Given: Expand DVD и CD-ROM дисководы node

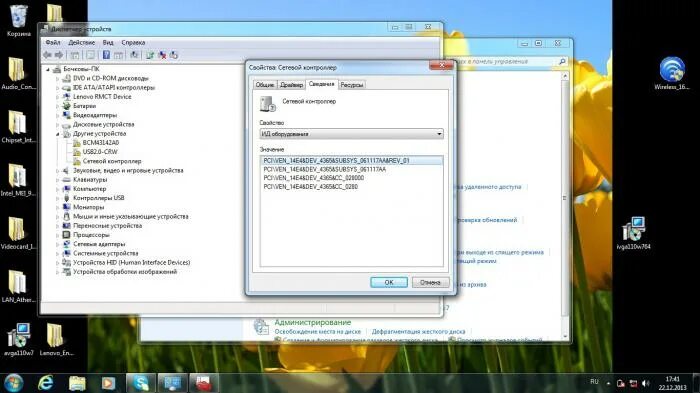Looking at the screenshot, I should [x=58, y=79].
